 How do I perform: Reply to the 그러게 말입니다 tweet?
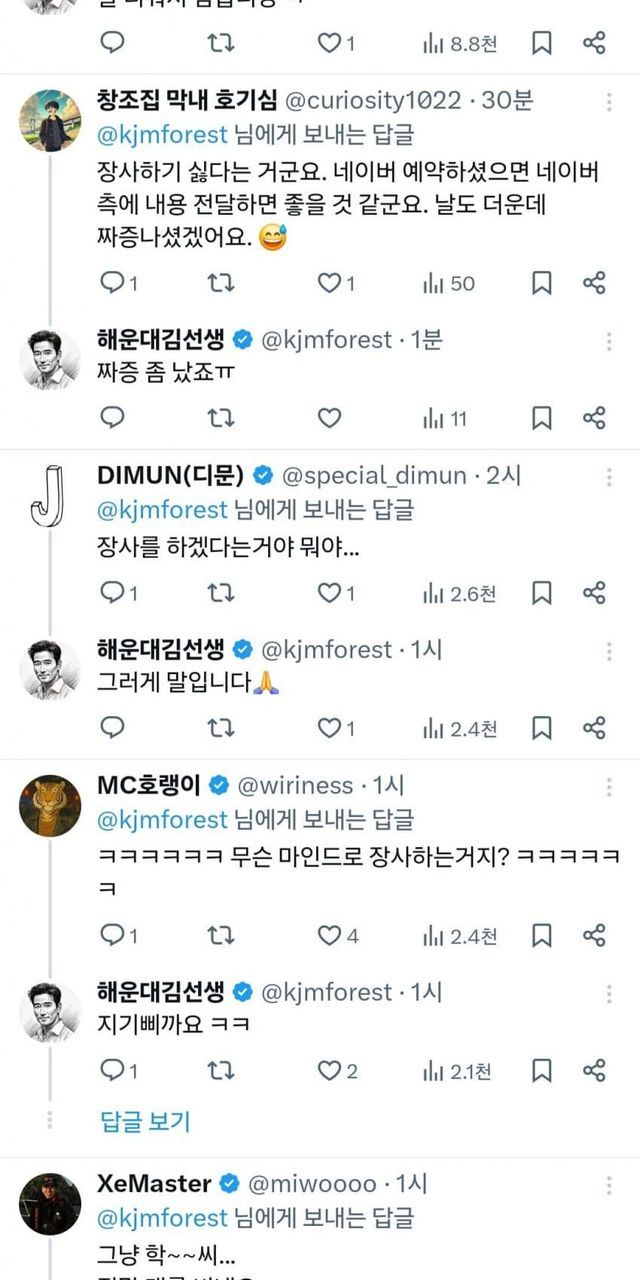pos(113,728)
